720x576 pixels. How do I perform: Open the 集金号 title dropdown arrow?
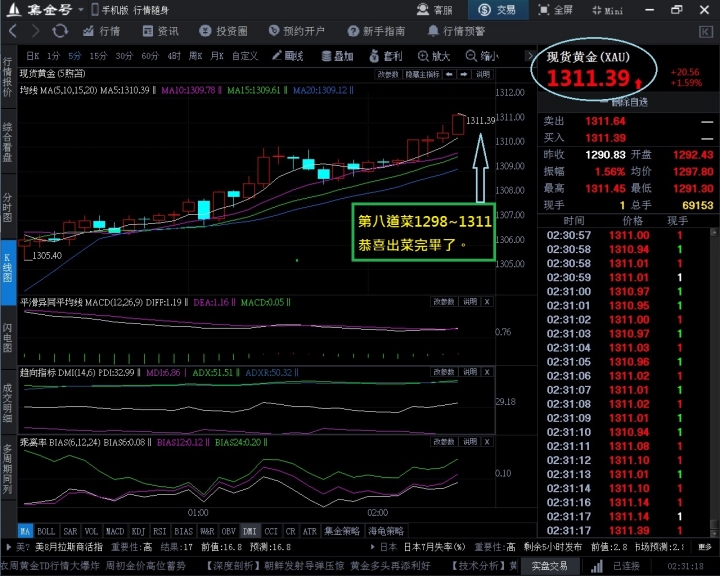pos(81,10)
